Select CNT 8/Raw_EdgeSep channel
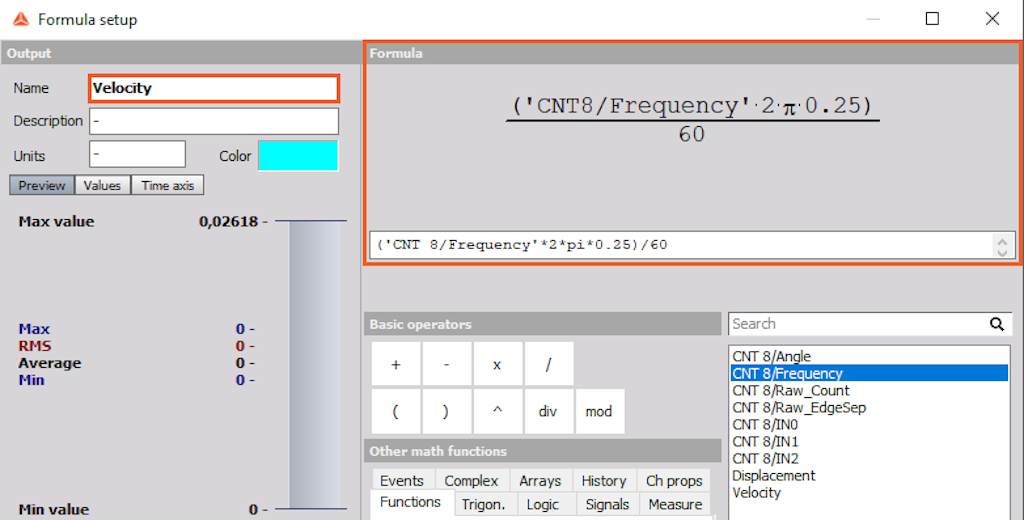1024x520 pixels. tap(869, 408)
